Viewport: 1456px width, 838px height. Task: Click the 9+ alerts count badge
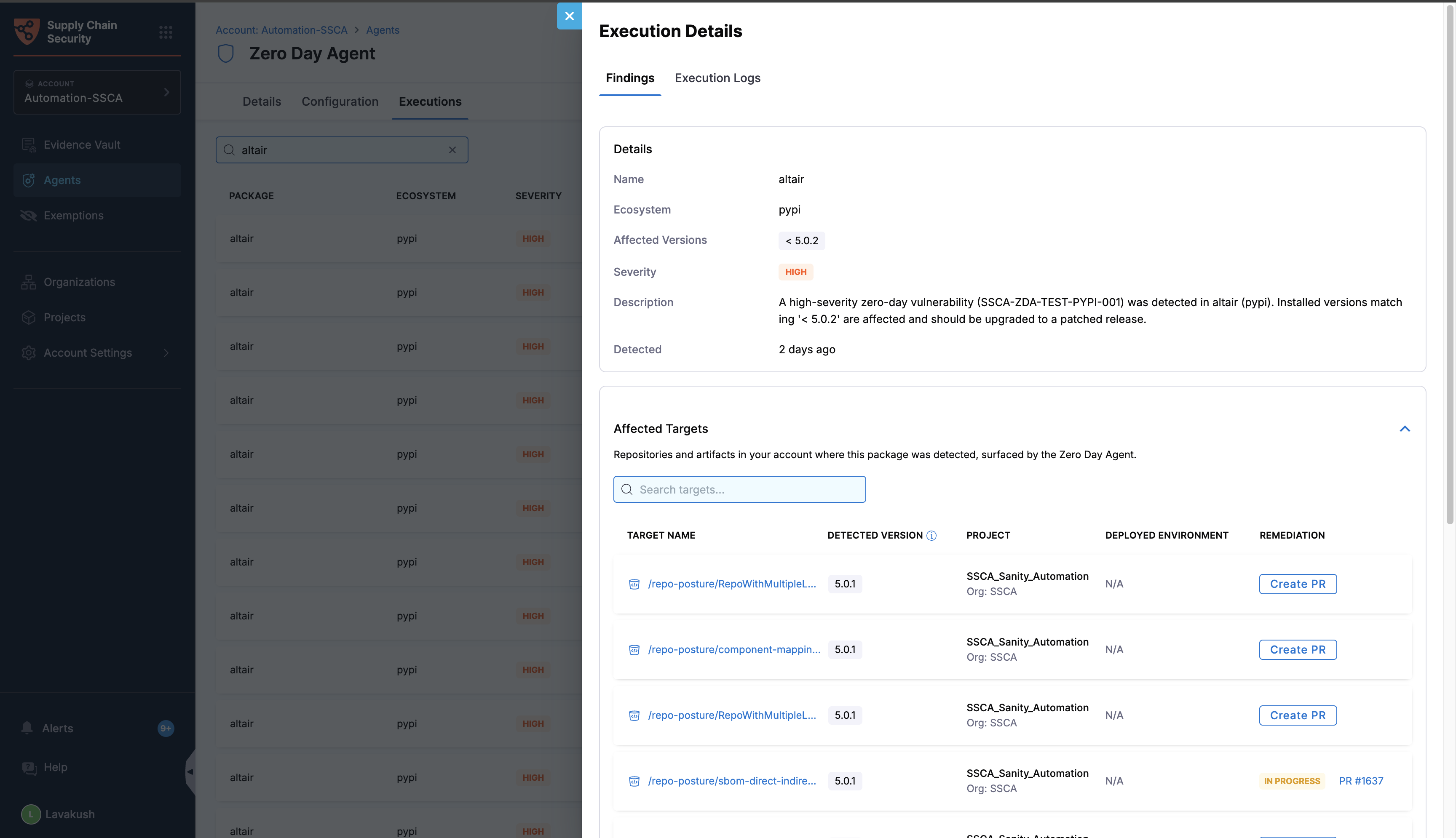[166, 728]
